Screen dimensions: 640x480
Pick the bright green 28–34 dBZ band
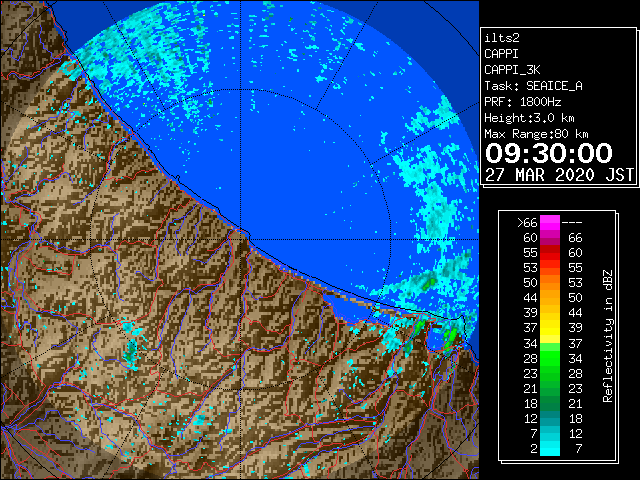click(550, 358)
